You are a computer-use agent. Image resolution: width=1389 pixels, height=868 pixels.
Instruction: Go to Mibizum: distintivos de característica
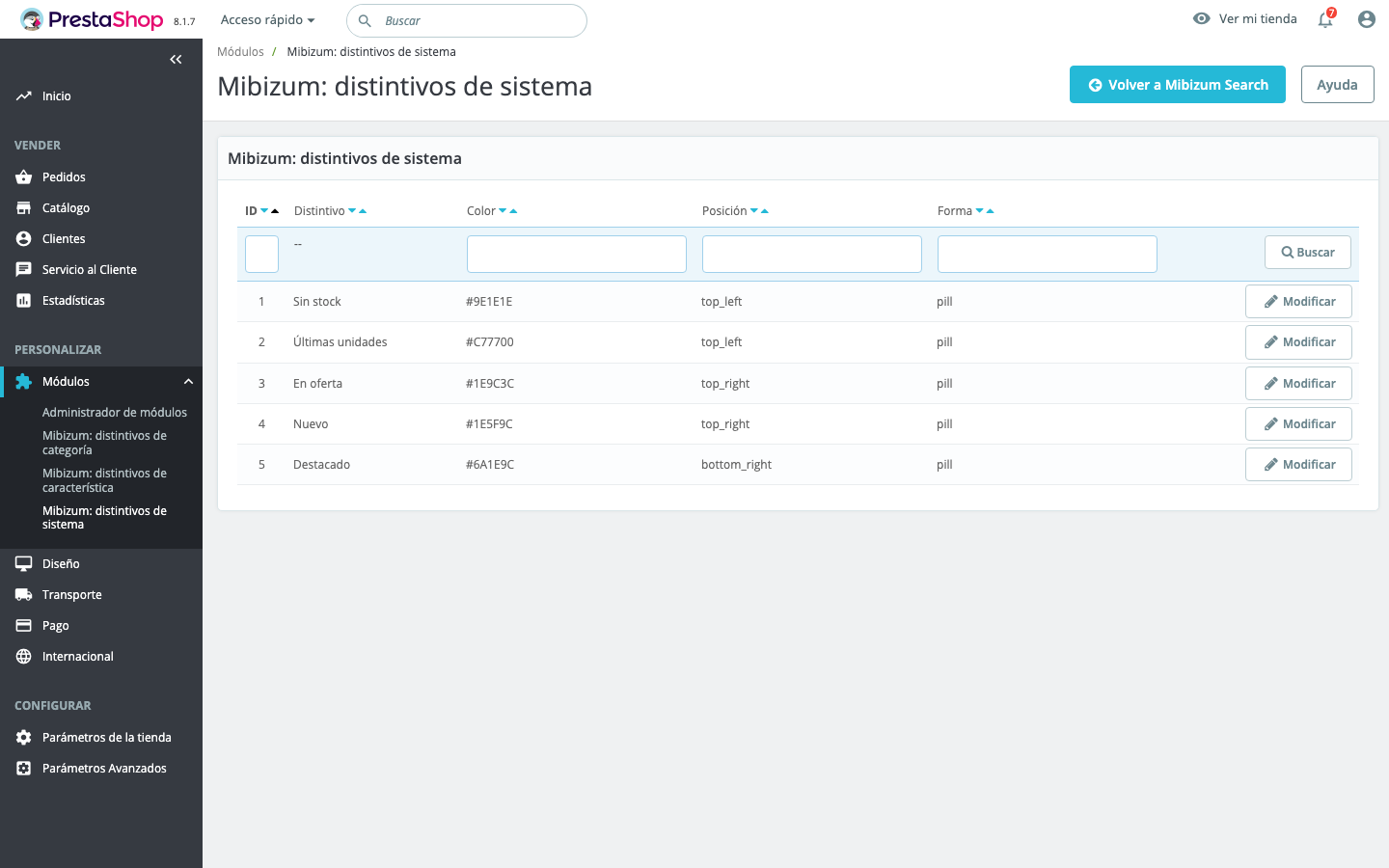pyautogui.click(x=104, y=480)
